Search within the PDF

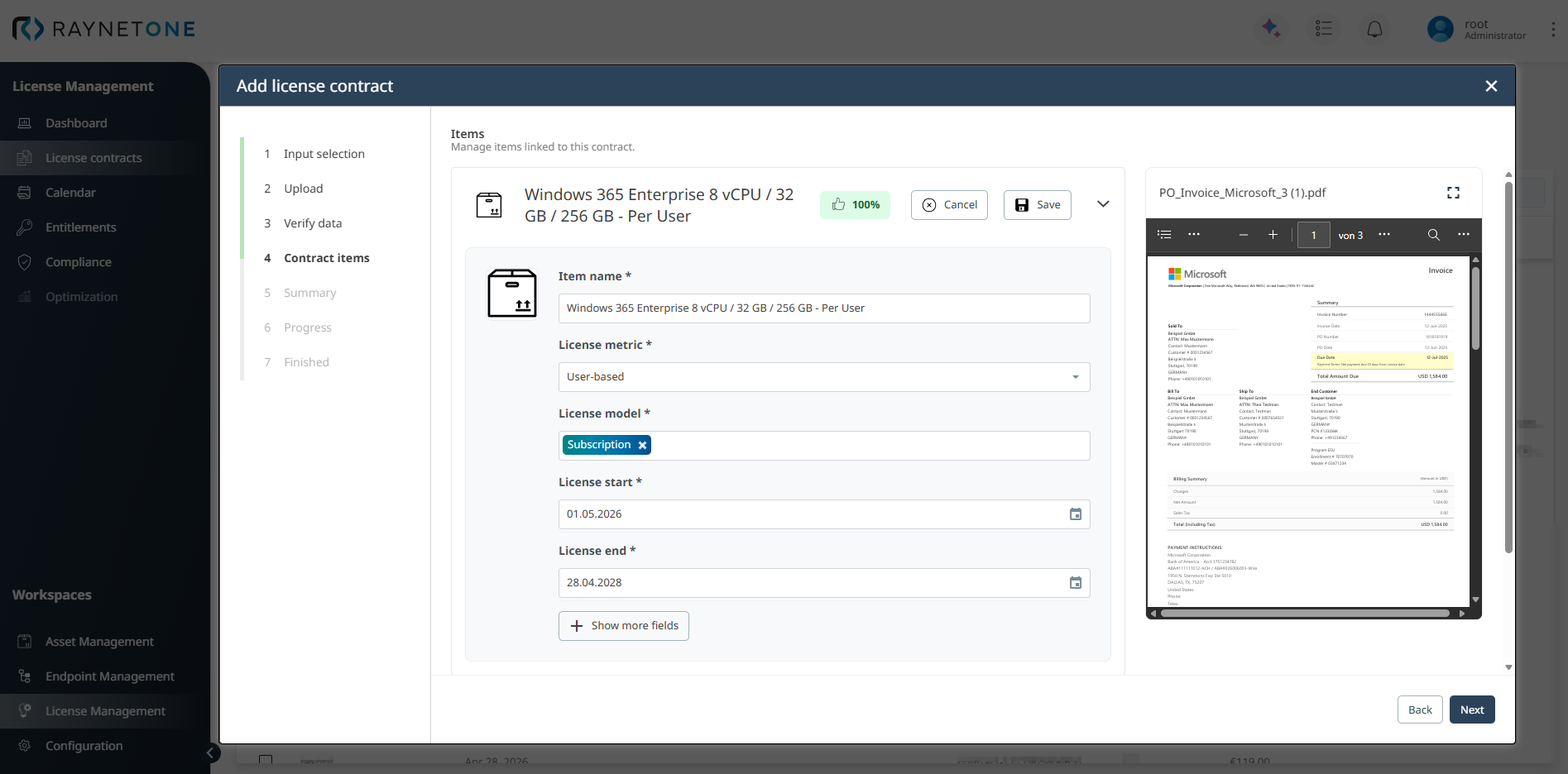(x=1434, y=235)
